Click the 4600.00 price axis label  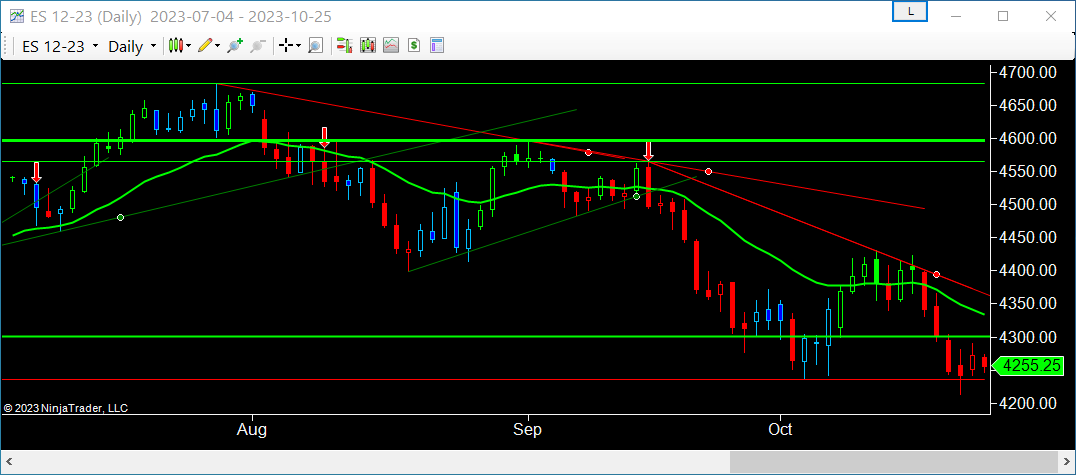[1027, 139]
